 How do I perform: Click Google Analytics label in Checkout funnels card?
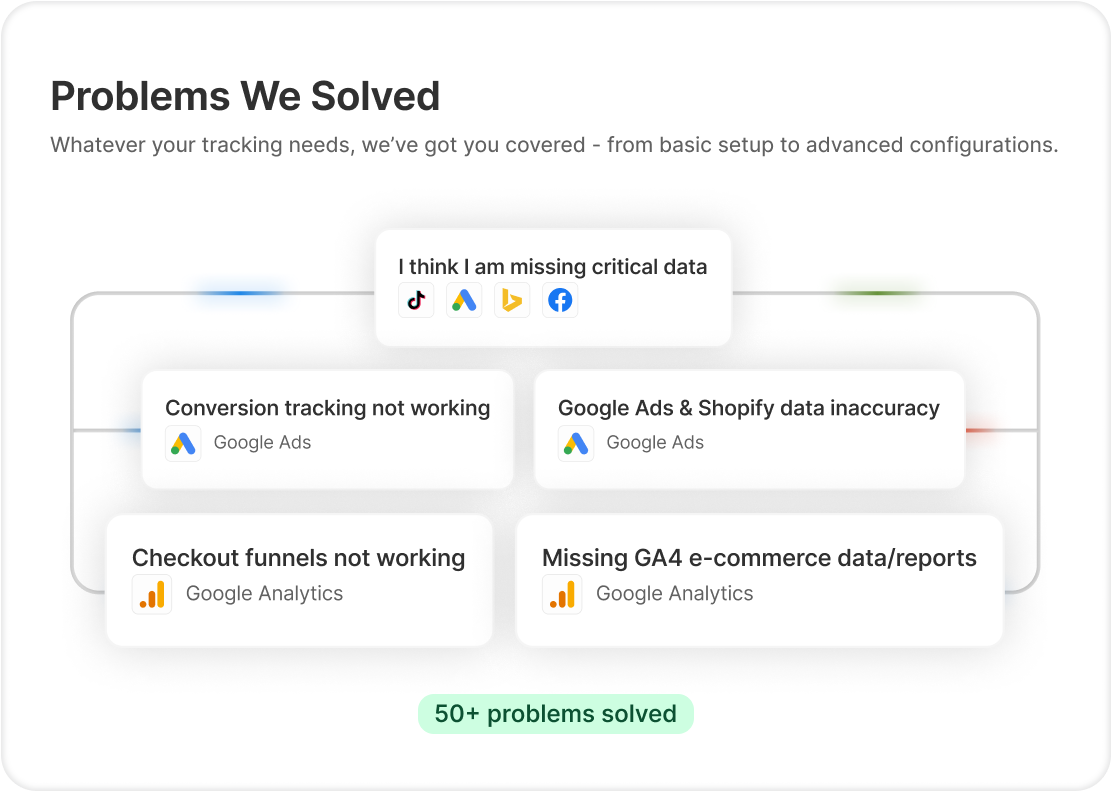pyautogui.click(x=264, y=594)
